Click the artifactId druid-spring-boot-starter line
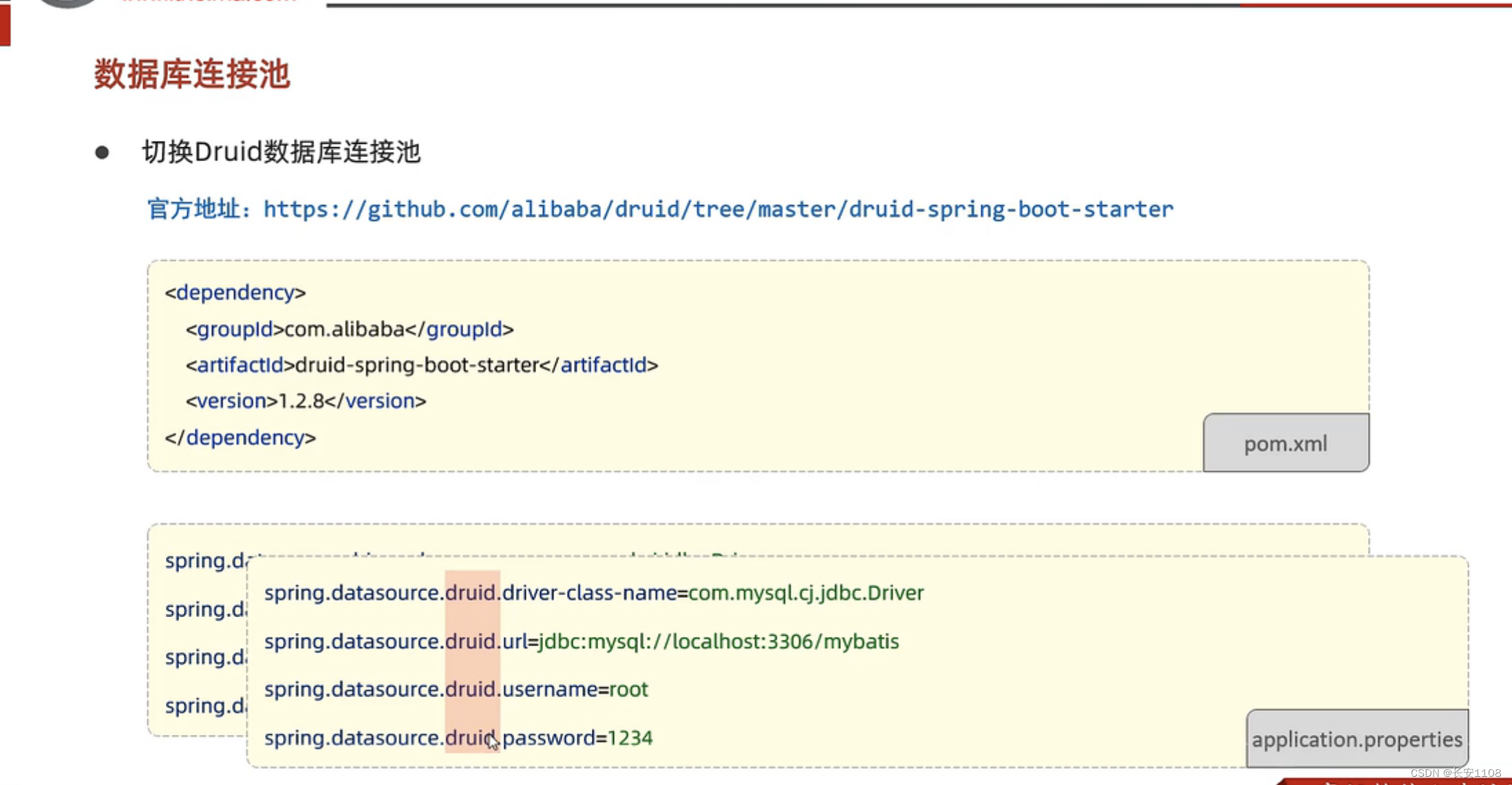This screenshot has width=1512, height=785. click(422, 365)
